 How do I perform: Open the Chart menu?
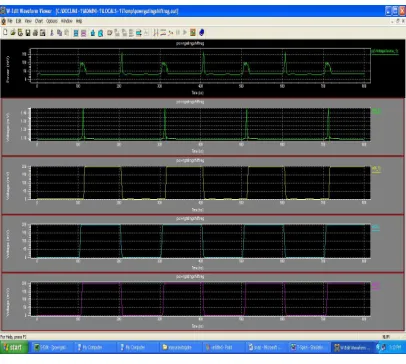pos(39,21)
